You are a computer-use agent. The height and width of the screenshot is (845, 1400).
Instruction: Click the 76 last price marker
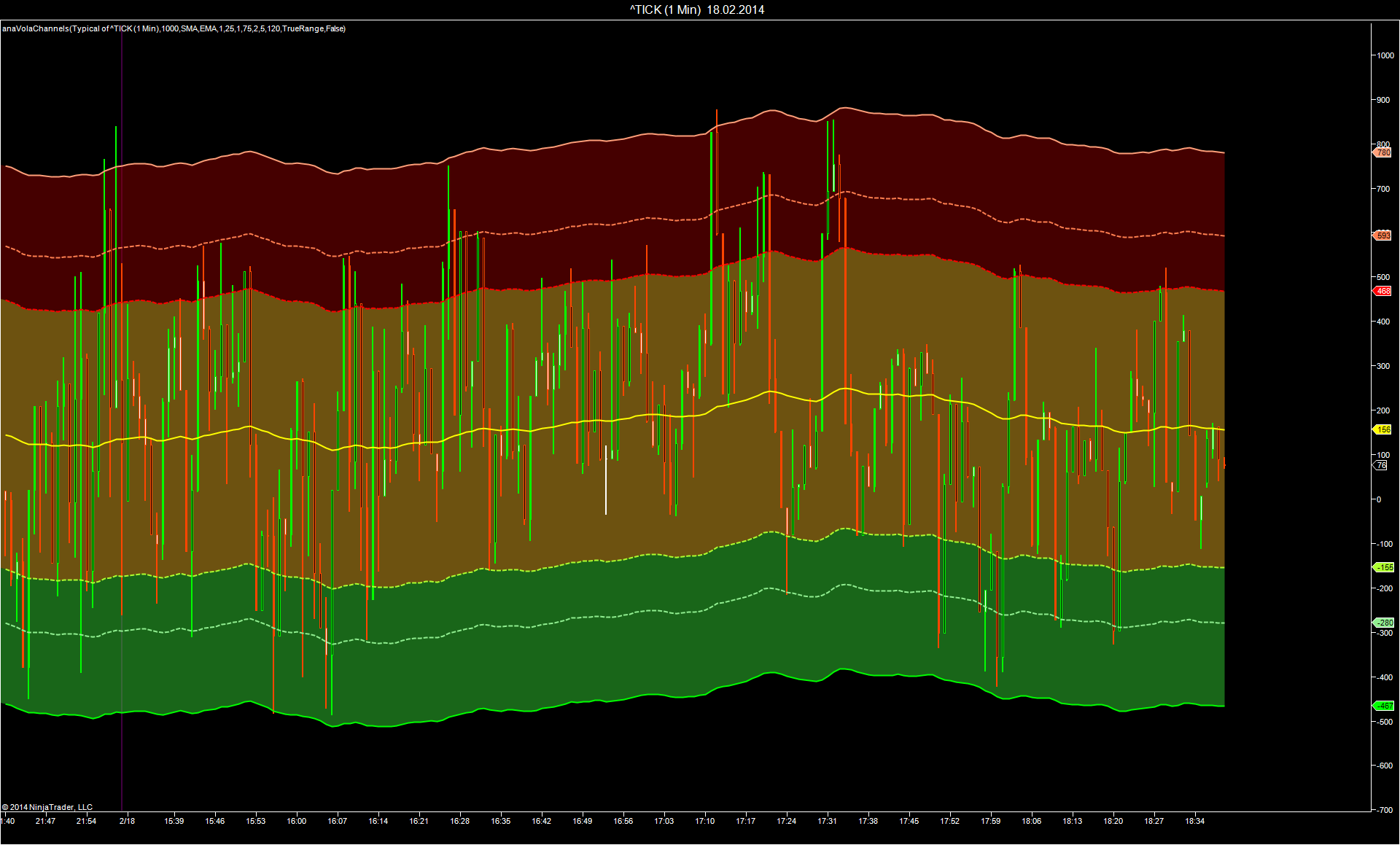(x=1381, y=465)
